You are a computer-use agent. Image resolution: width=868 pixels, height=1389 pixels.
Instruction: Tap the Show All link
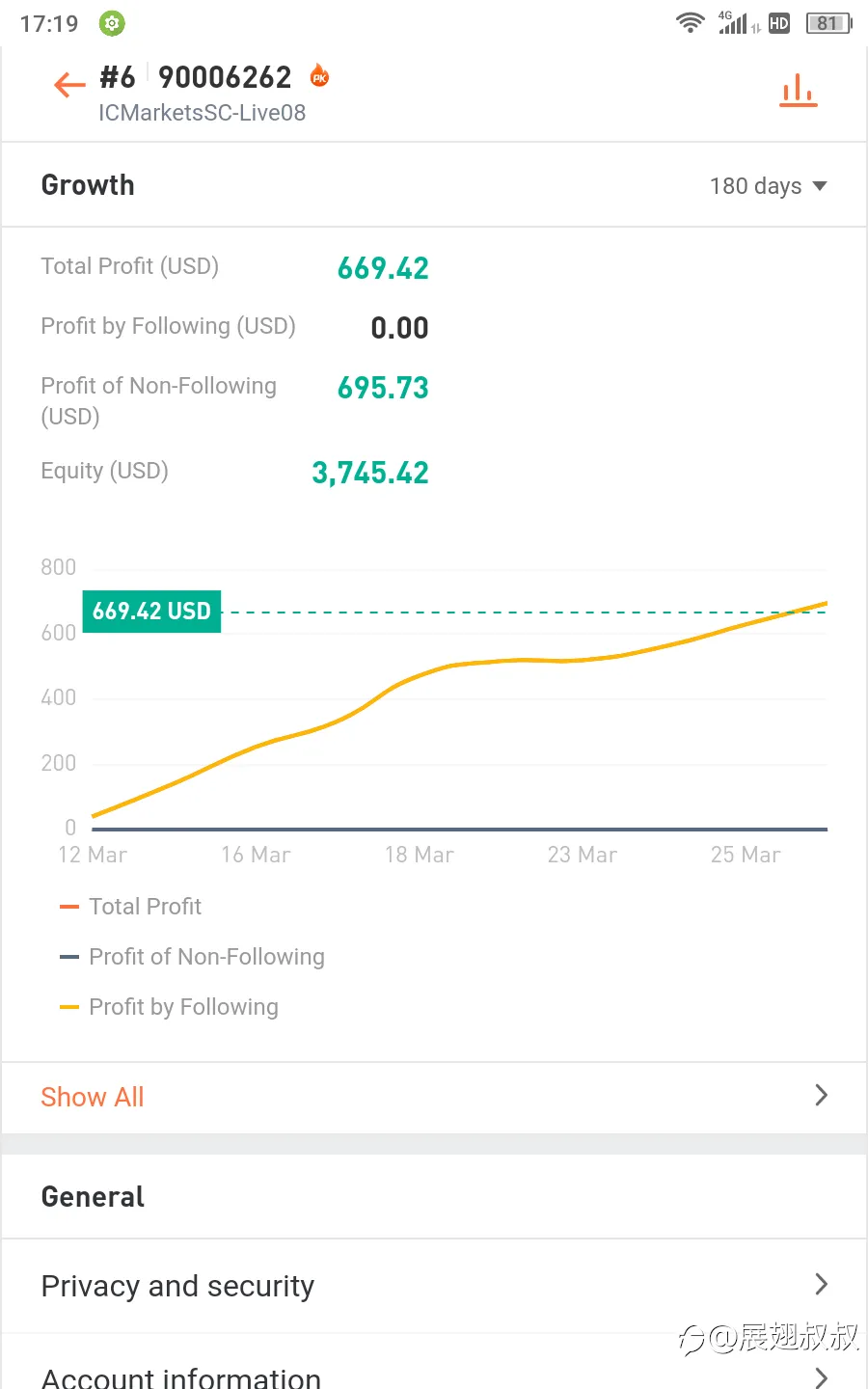tap(93, 1097)
